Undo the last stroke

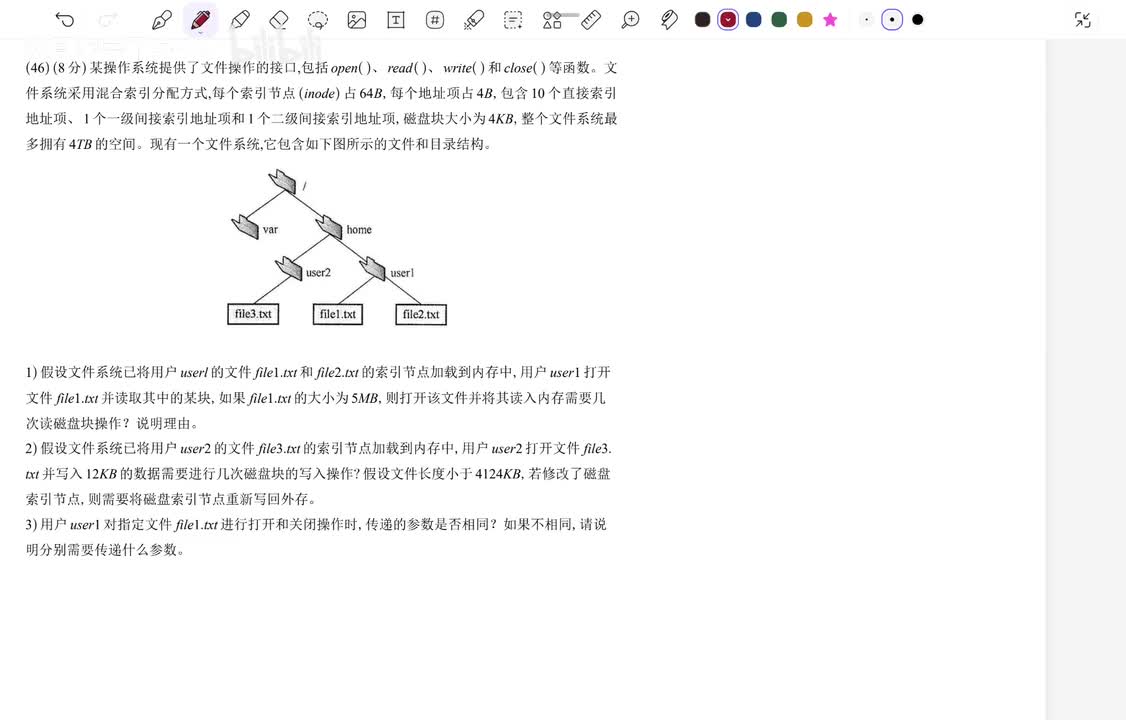[x=65, y=20]
